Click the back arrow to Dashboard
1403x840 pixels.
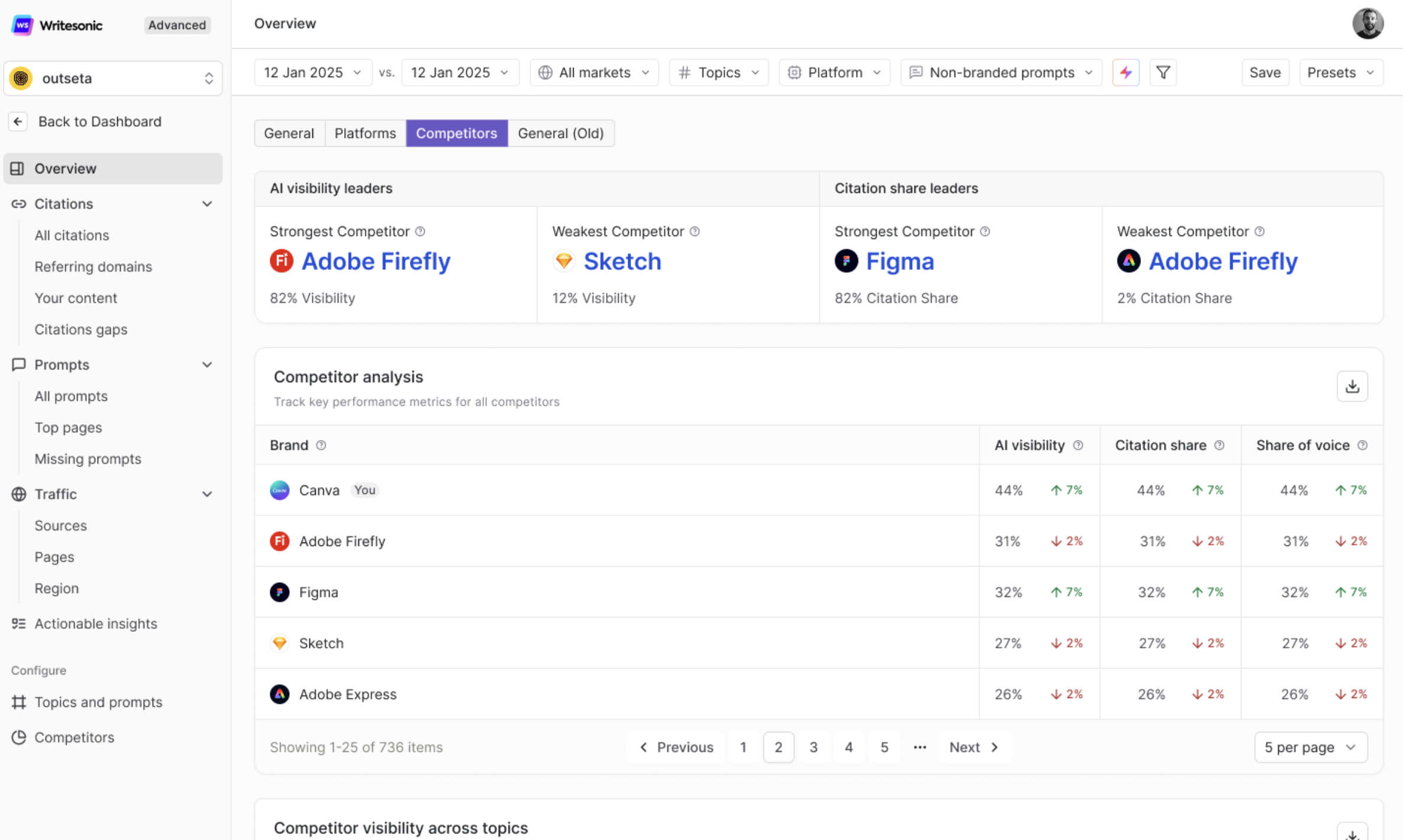18,121
